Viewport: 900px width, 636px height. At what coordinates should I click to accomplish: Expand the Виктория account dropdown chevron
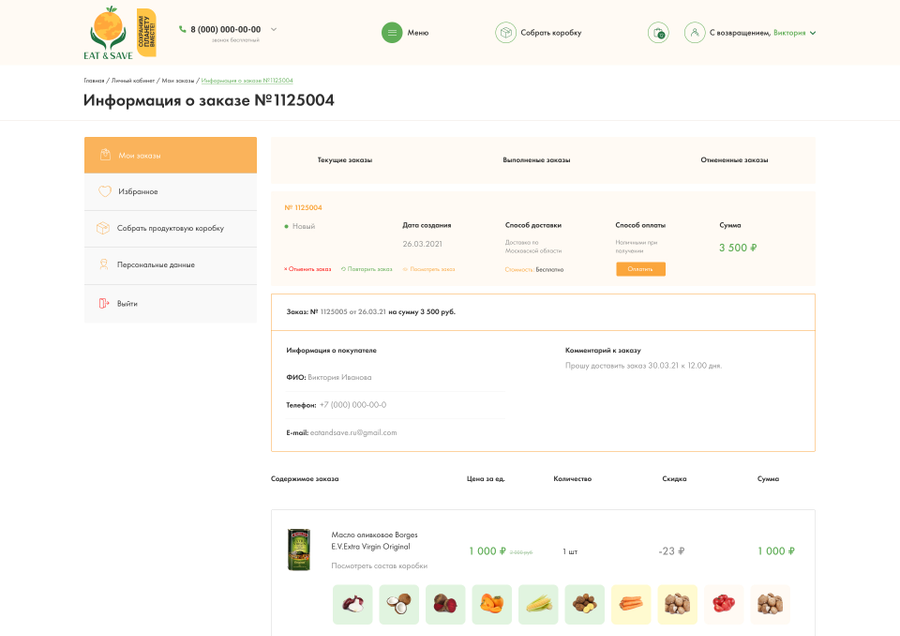pyautogui.click(x=812, y=33)
